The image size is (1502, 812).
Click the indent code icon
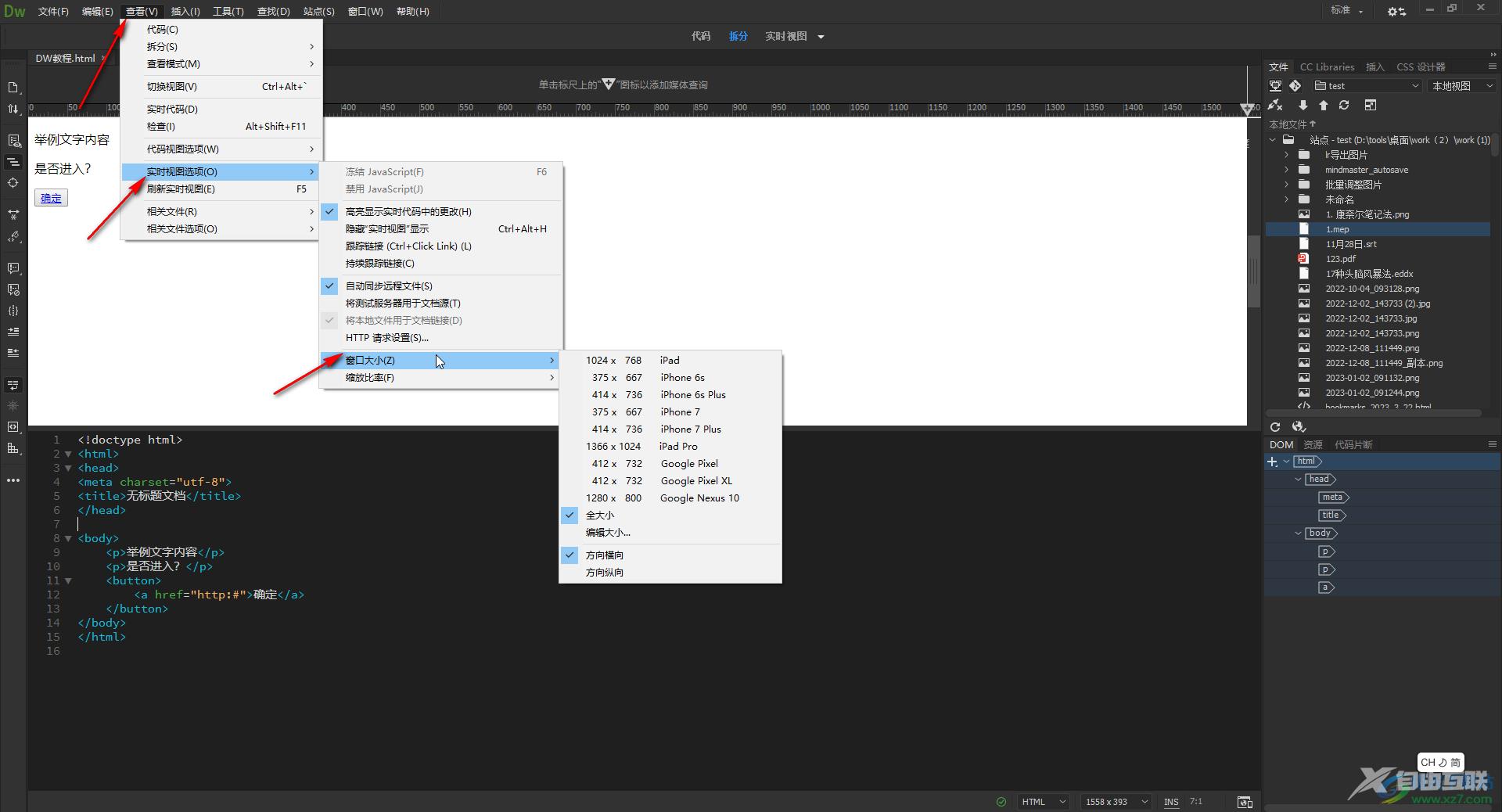(x=13, y=332)
